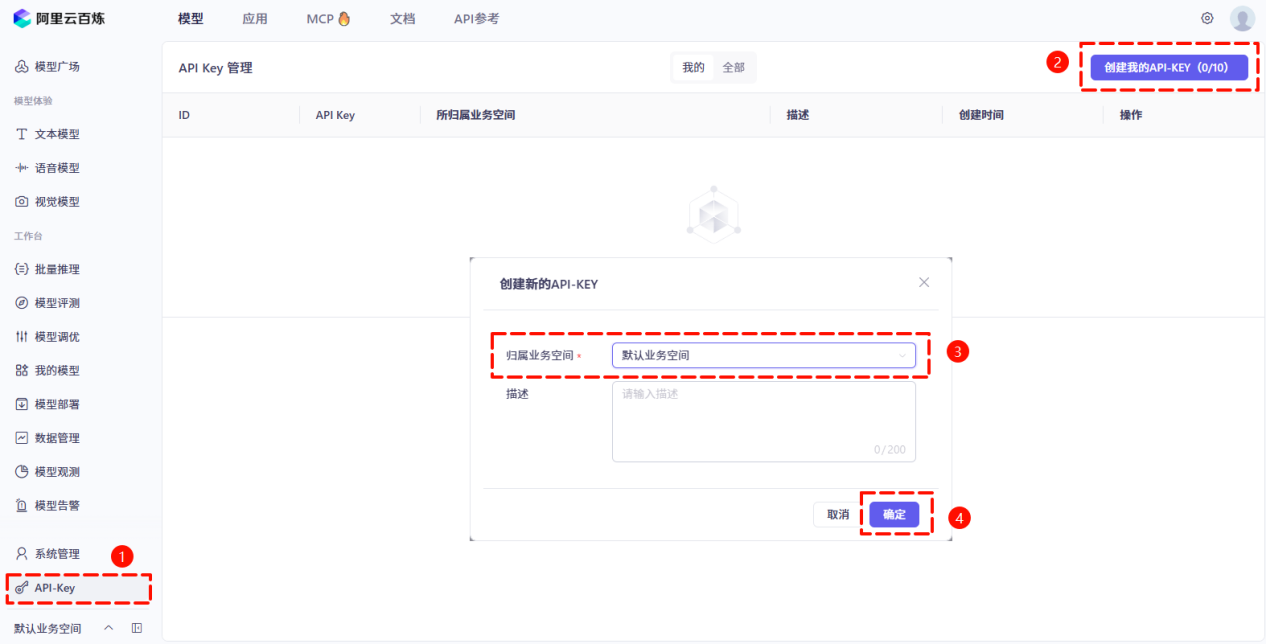1266x644 pixels.
Task: Click the 视觉模型 camera icon
Action: tap(21, 202)
